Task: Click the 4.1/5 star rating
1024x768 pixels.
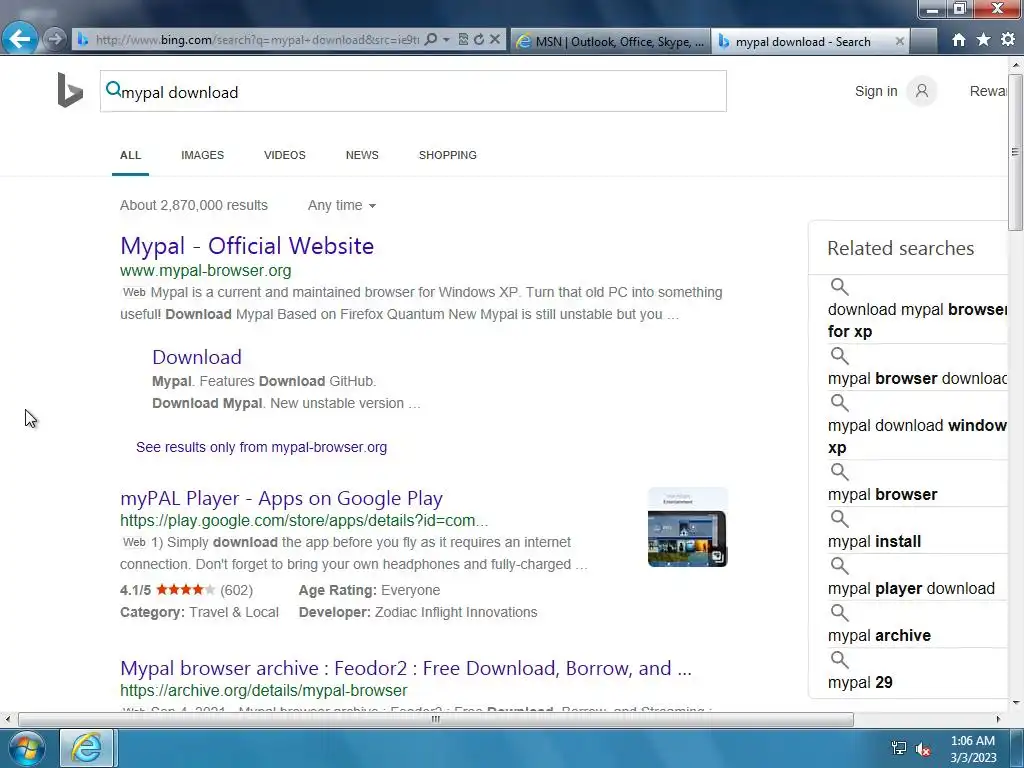Action: click(x=186, y=590)
